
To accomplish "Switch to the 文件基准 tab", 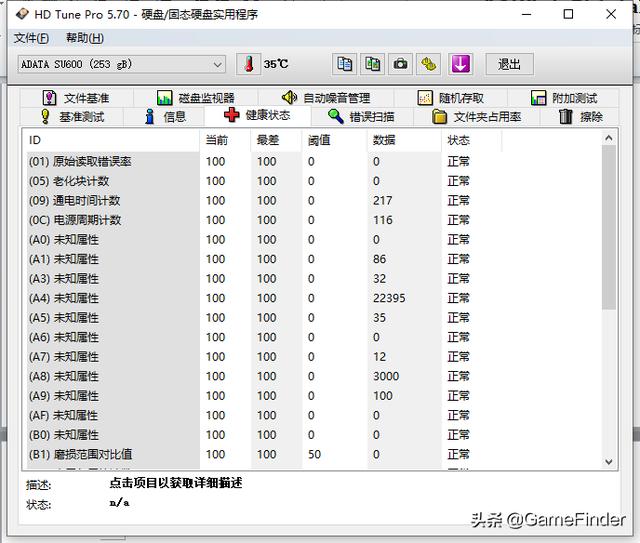I will [x=76, y=98].
